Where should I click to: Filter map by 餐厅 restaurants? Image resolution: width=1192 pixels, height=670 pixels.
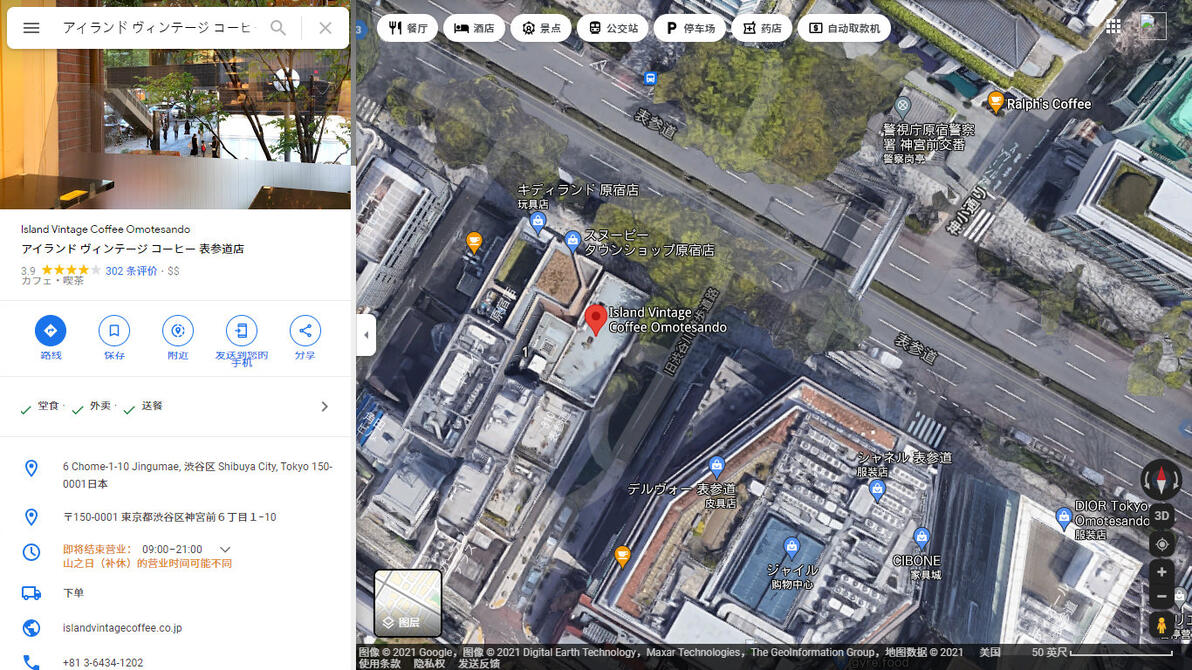(407, 28)
